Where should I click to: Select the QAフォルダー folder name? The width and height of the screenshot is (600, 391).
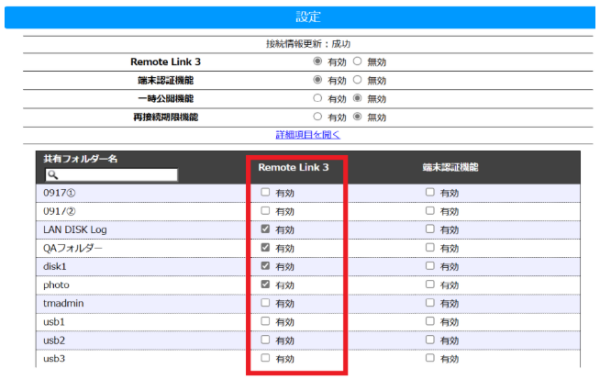(x=73, y=248)
